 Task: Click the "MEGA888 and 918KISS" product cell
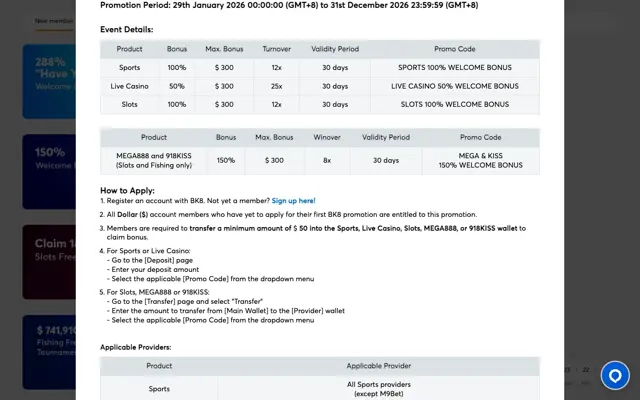[154, 160]
